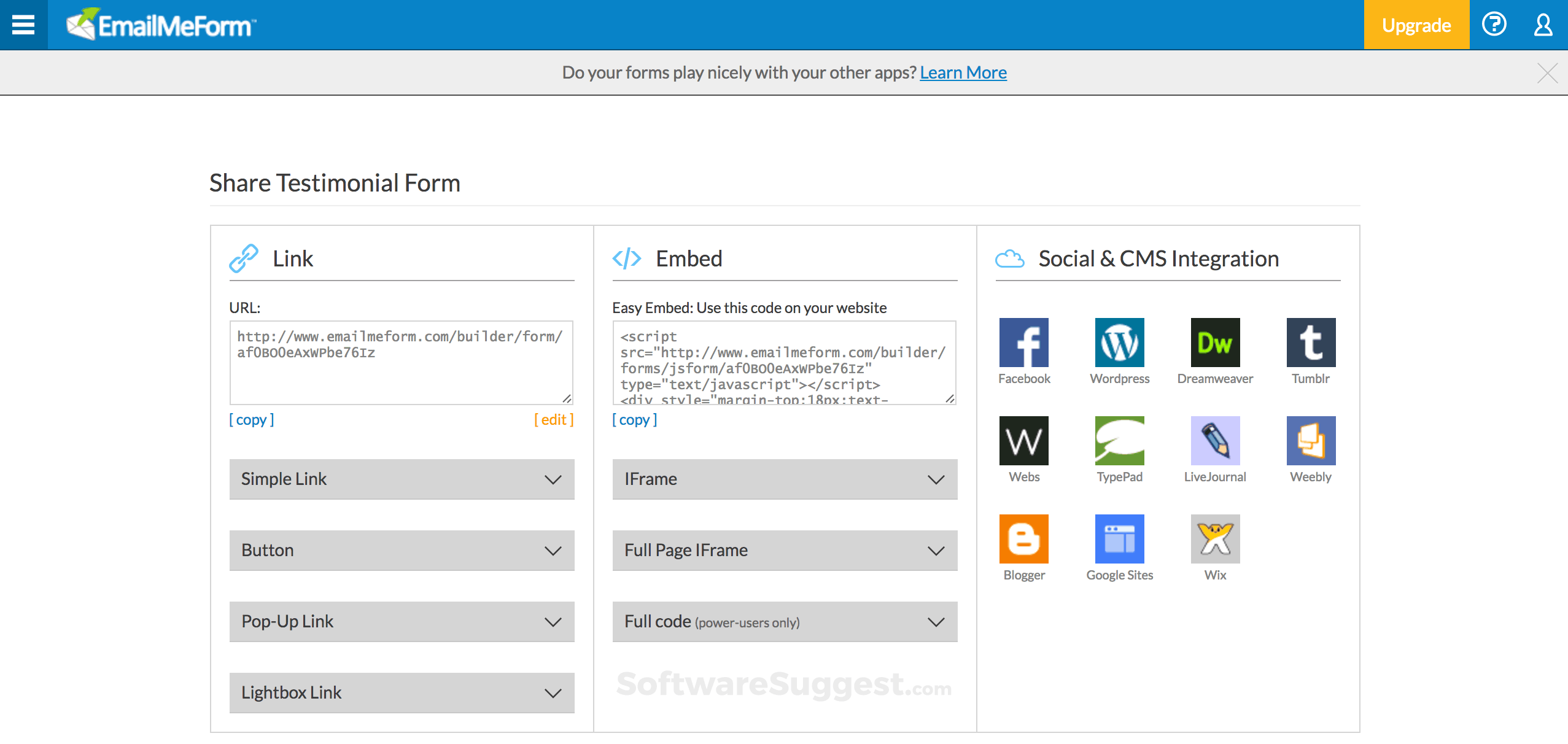Click inside the Easy Embed code box
The image size is (1568, 744).
click(783, 362)
